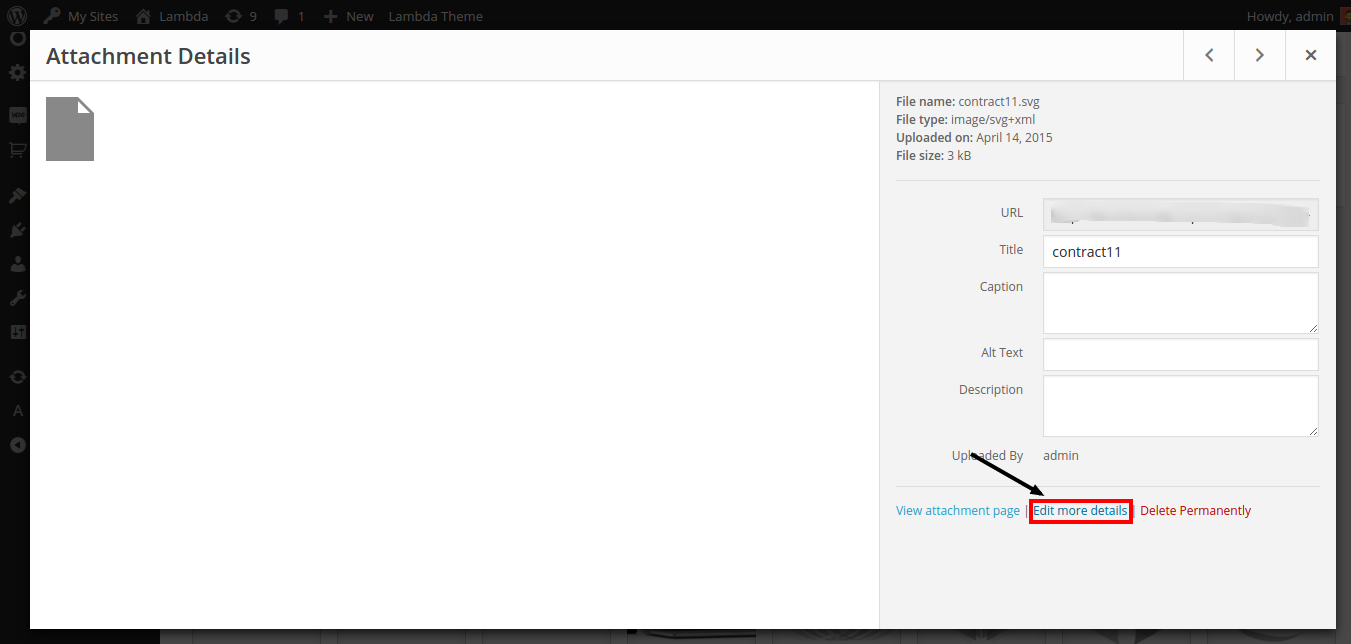Click the WordPress logo in the admin bar

pyautogui.click(x=16, y=16)
